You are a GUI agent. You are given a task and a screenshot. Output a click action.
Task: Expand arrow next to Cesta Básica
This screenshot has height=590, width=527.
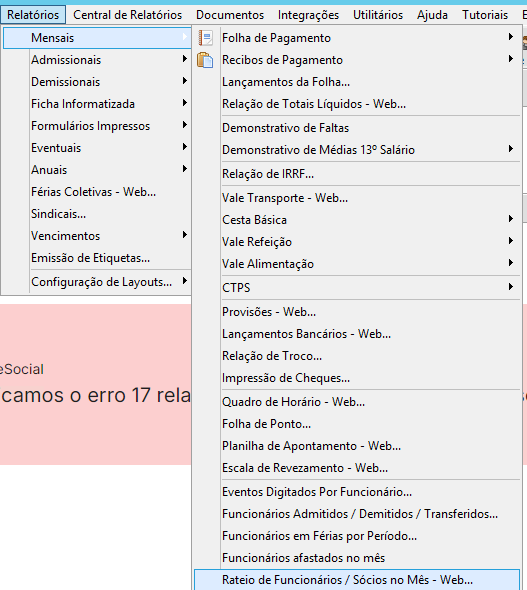click(x=511, y=219)
